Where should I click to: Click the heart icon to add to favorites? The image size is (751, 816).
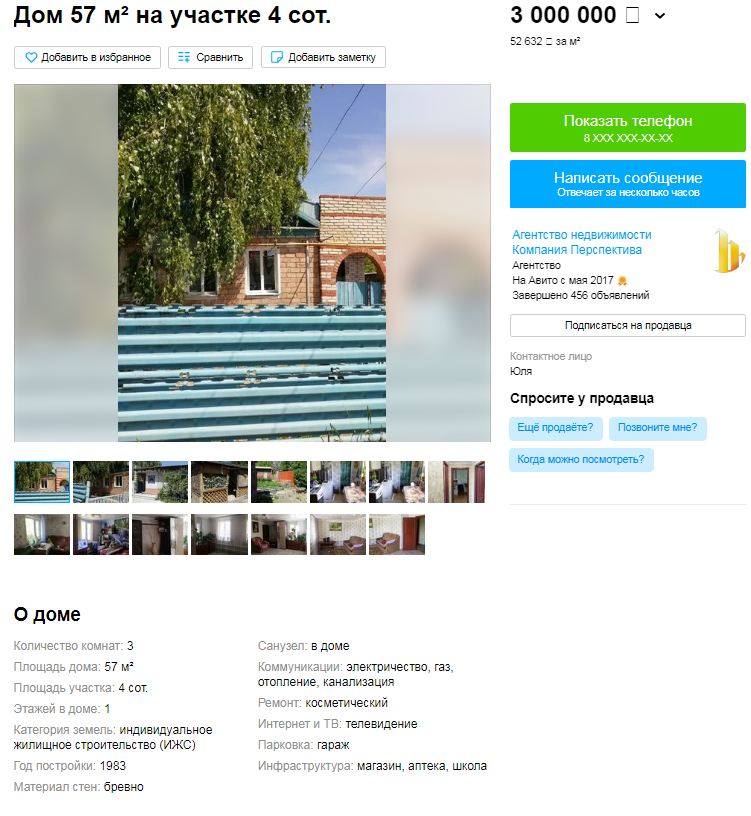[x=31, y=57]
